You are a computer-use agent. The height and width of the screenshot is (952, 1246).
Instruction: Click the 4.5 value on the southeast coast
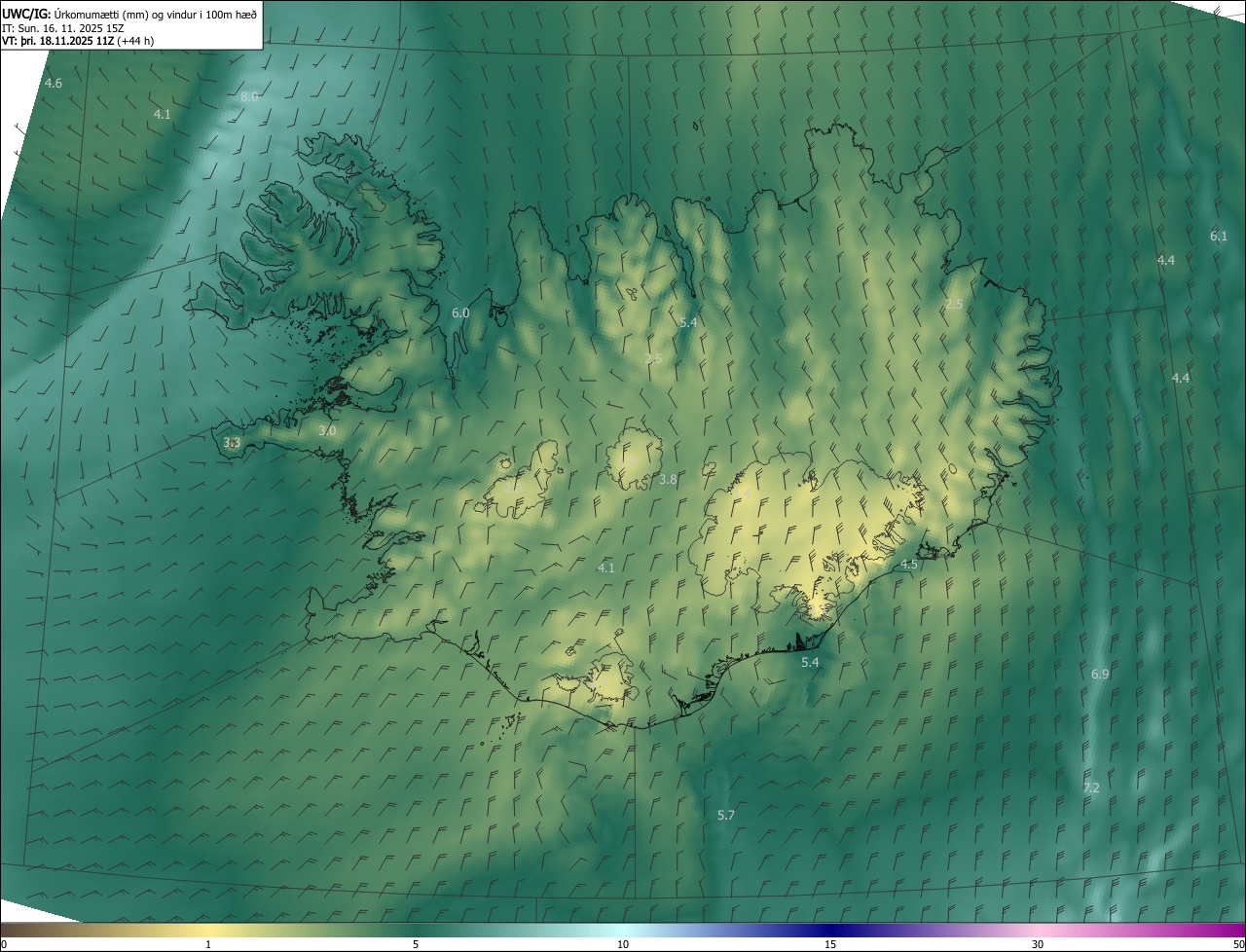[908, 565]
